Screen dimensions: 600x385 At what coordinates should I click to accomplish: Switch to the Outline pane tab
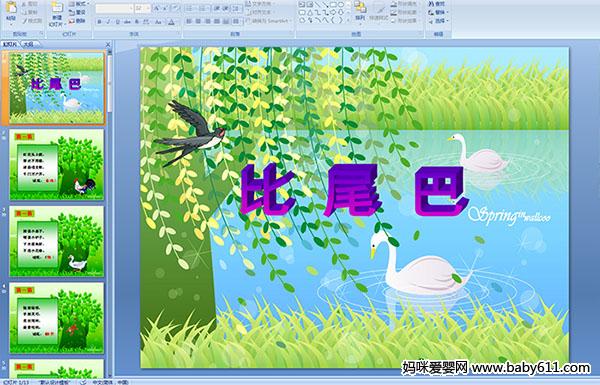(x=28, y=45)
